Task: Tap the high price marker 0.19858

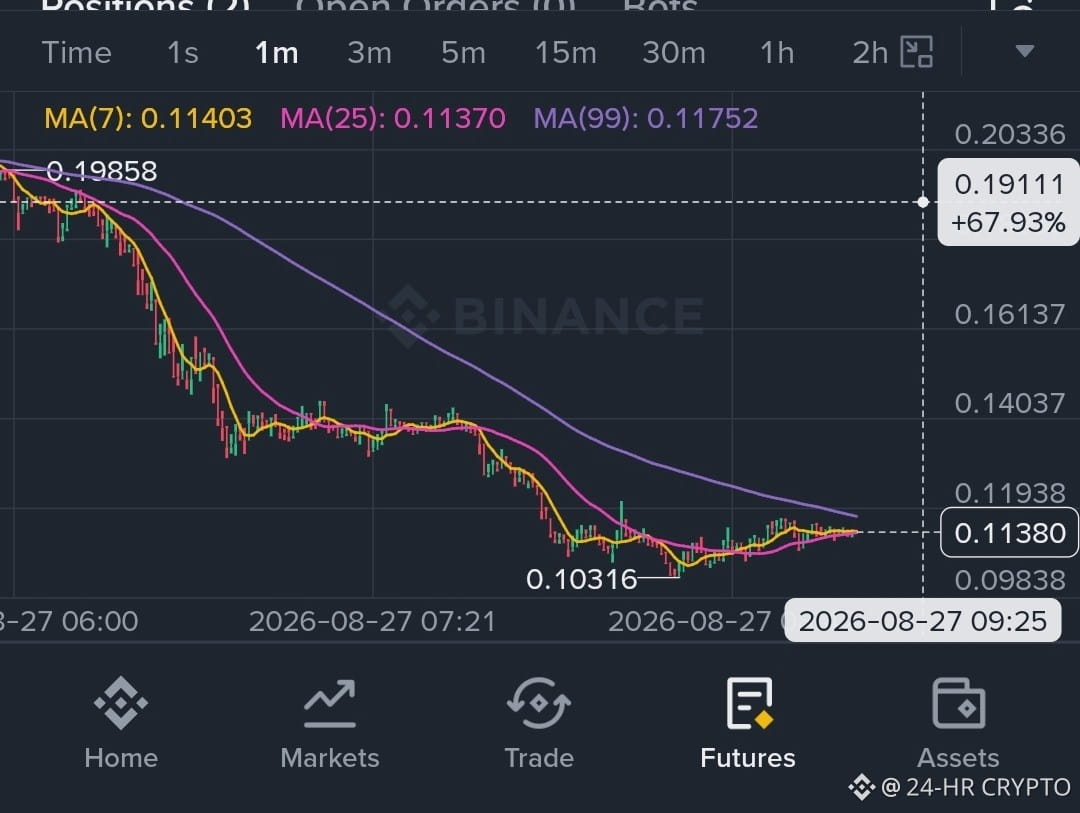Action: (x=102, y=171)
